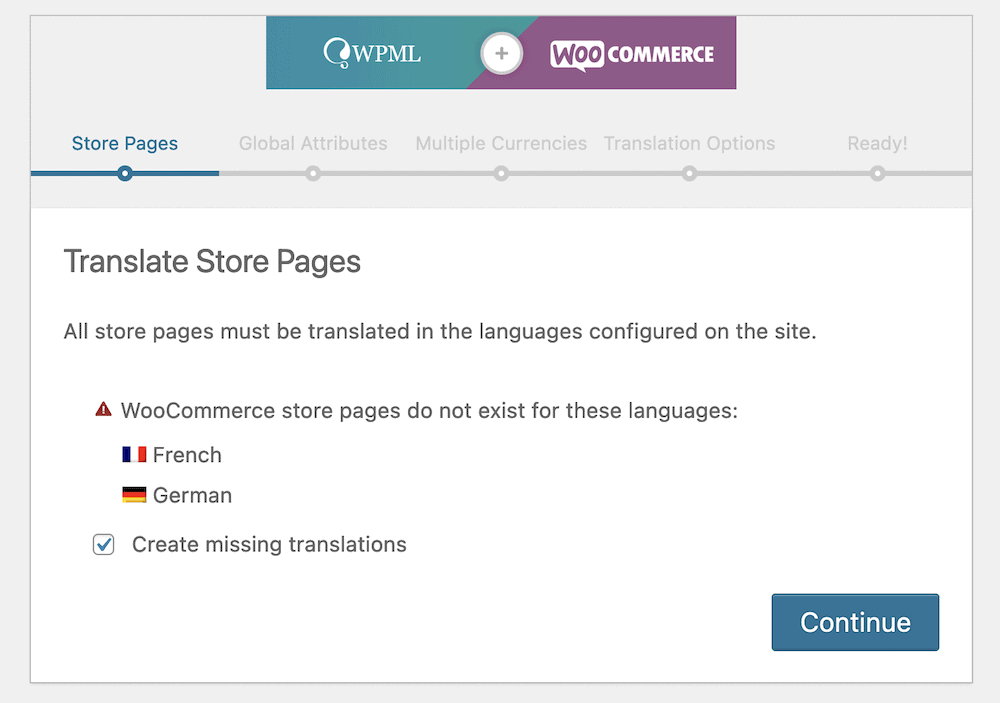
Task: Click the WooCommerce logo in banner
Action: (x=632, y=54)
